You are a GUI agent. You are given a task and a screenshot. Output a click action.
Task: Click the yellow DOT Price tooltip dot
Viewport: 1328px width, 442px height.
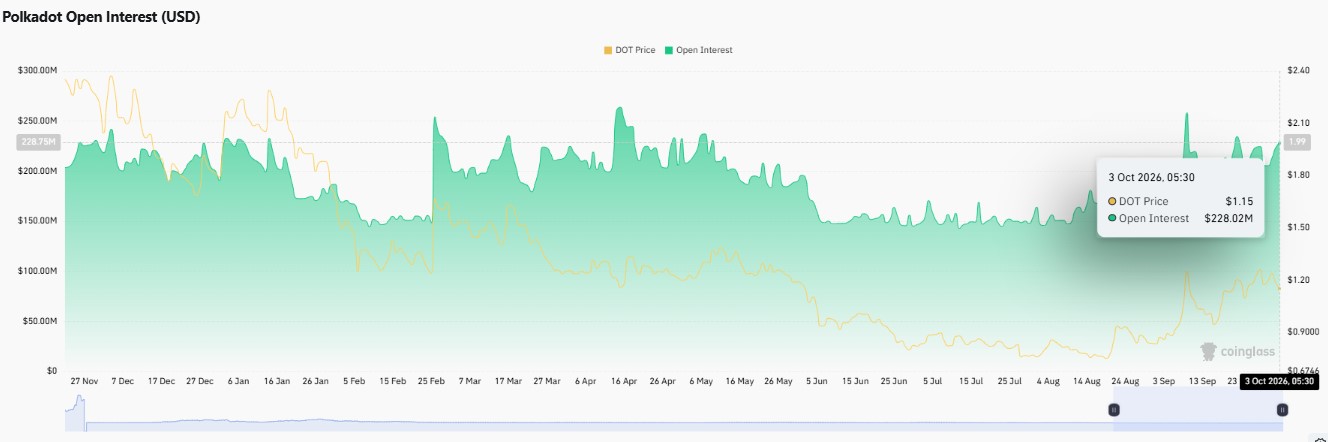coord(1112,202)
